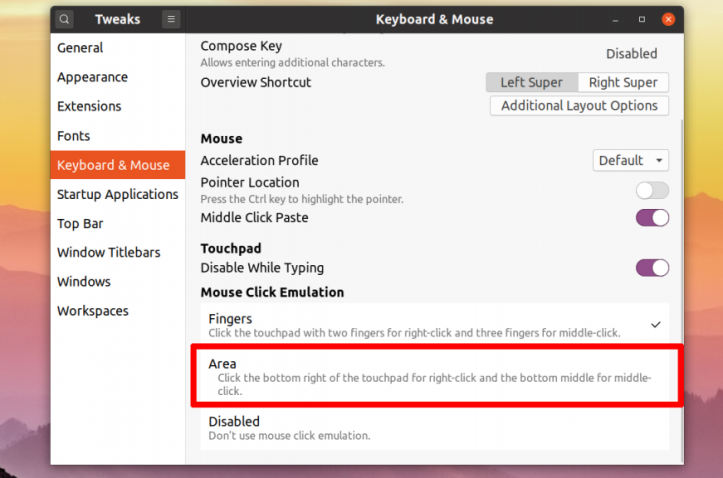Enable the Pointer Location switch
723x478 pixels.
(x=652, y=190)
